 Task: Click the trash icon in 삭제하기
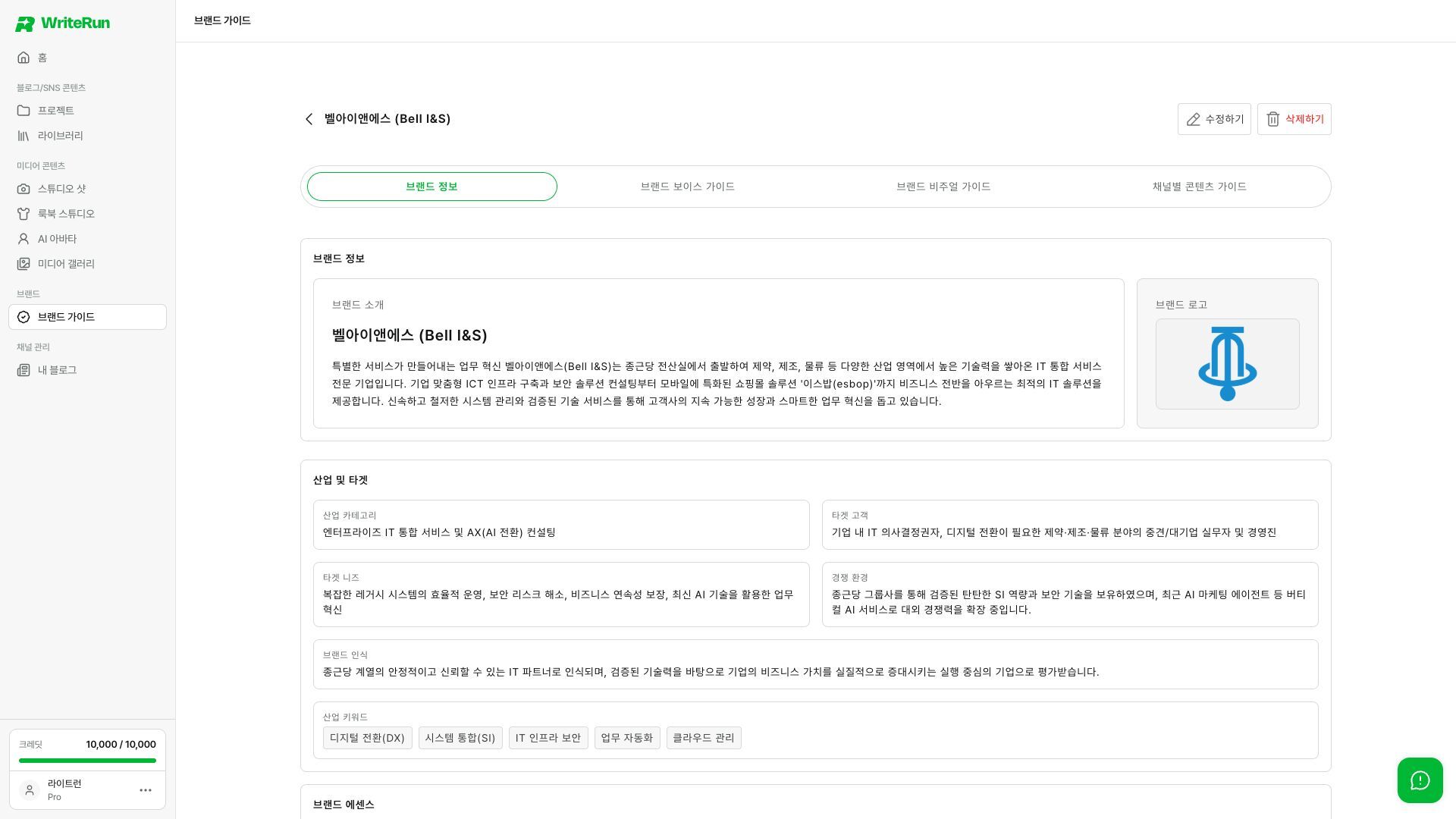coord(1273,119)
